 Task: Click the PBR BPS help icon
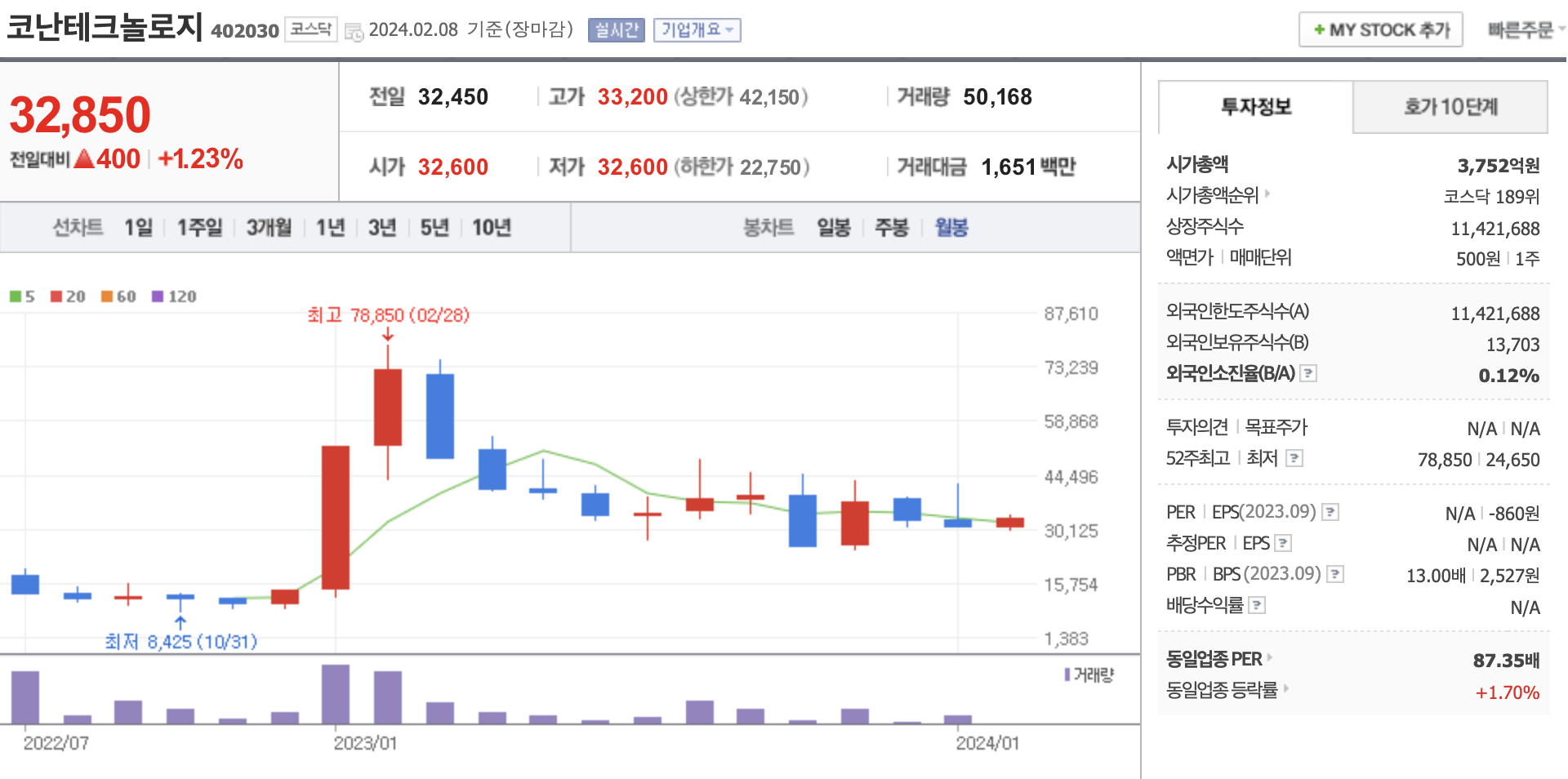1335,574
